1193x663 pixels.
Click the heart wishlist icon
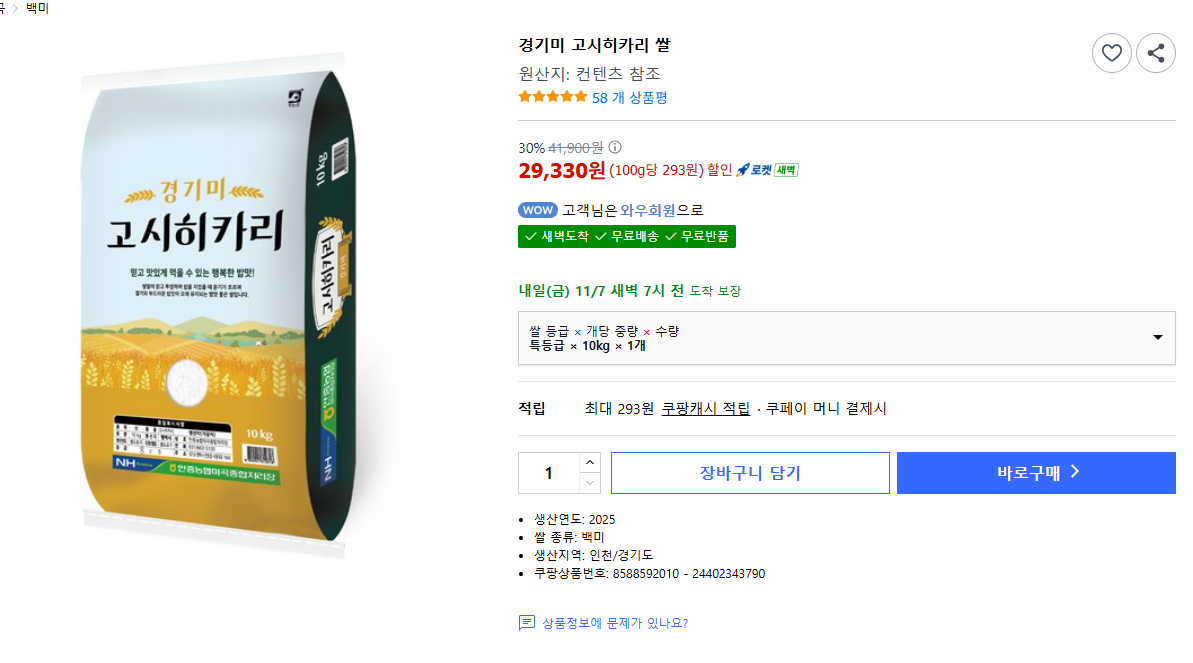[x=1111, y=53]
